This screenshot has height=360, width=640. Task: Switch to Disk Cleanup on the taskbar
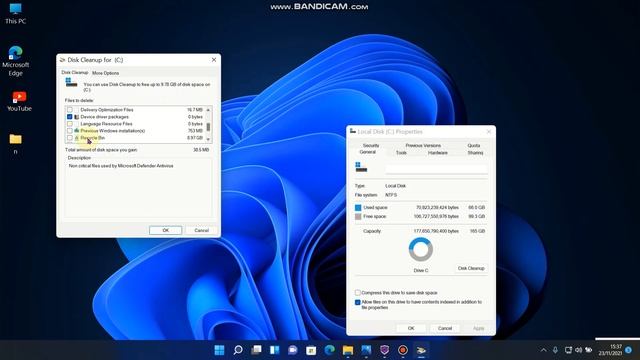(421, 350)
